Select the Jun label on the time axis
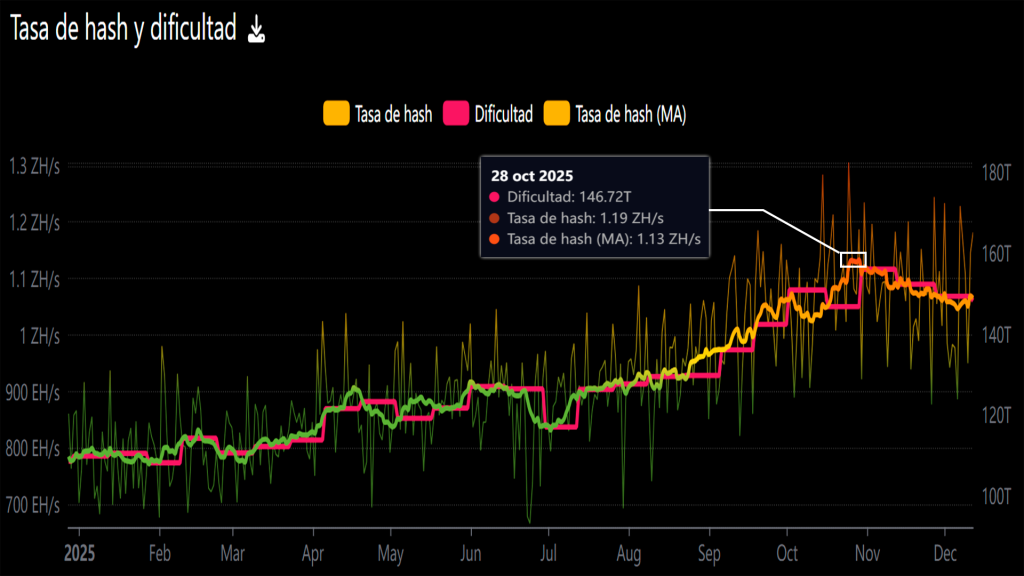Viewport: 1024px width, 576px height. pos(472,552)
